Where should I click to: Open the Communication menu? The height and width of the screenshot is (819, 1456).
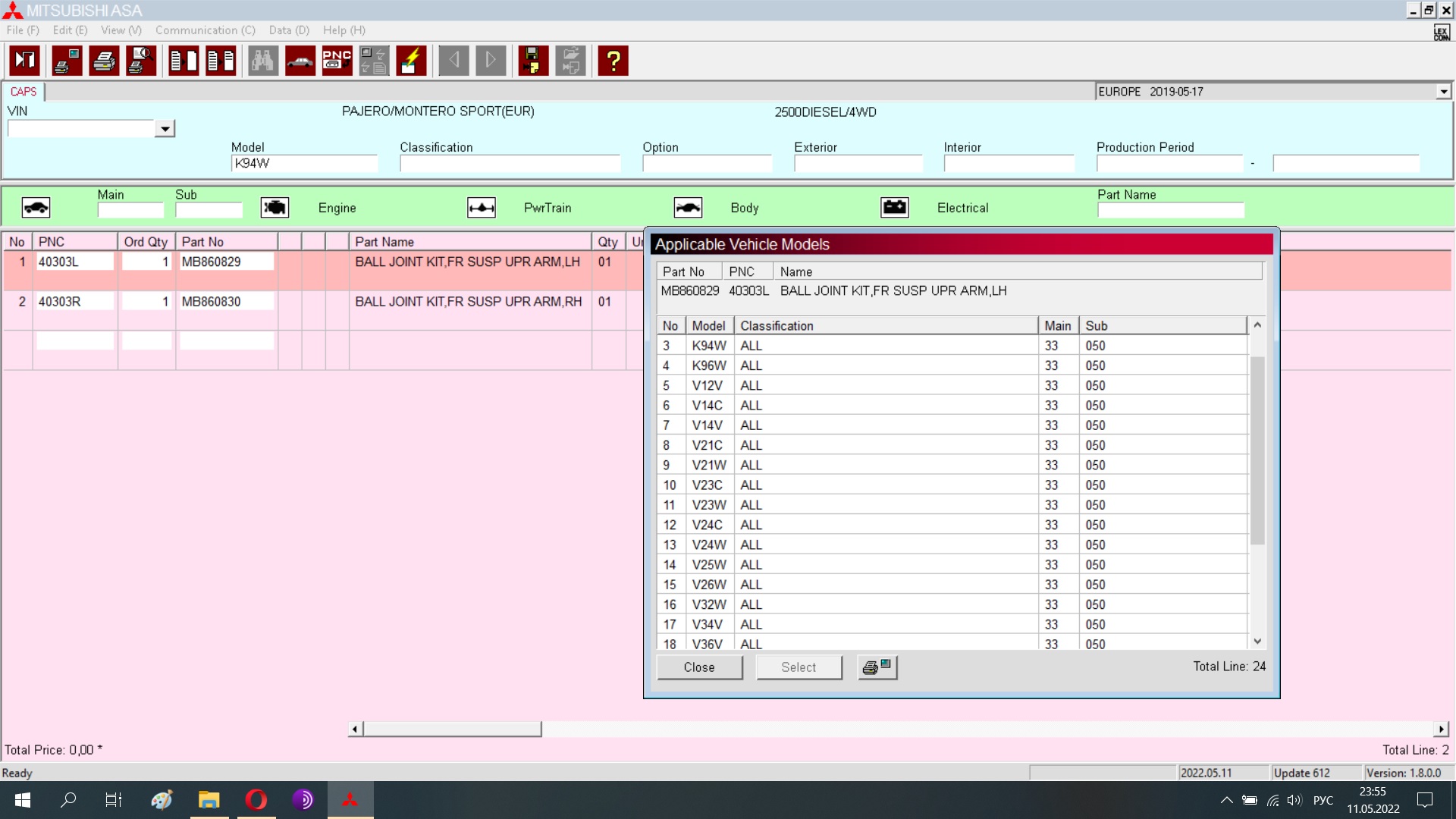[x=205, y=30]
